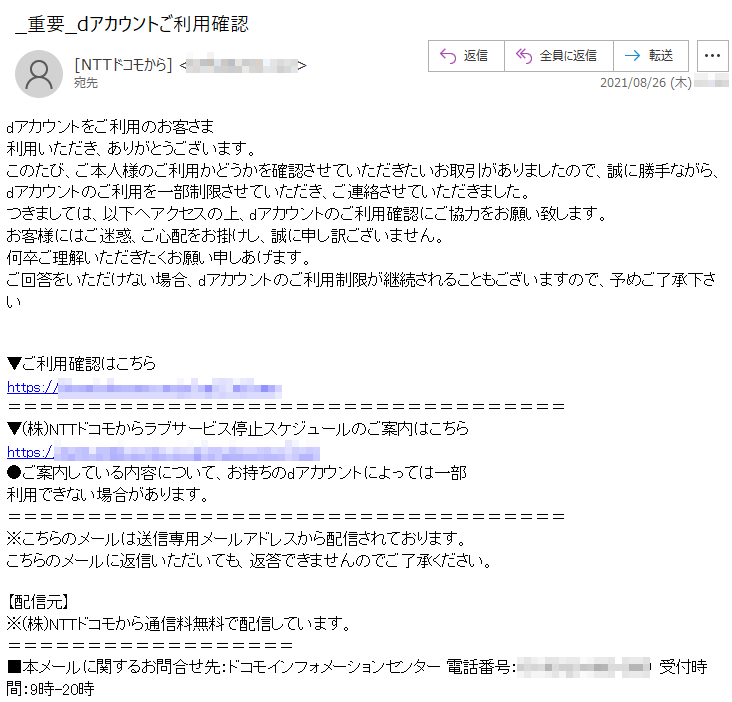This screenshot has height=702, width=732.
Task: Click the received date 2021/08/26 (木)
Action: tap(646, 83)
